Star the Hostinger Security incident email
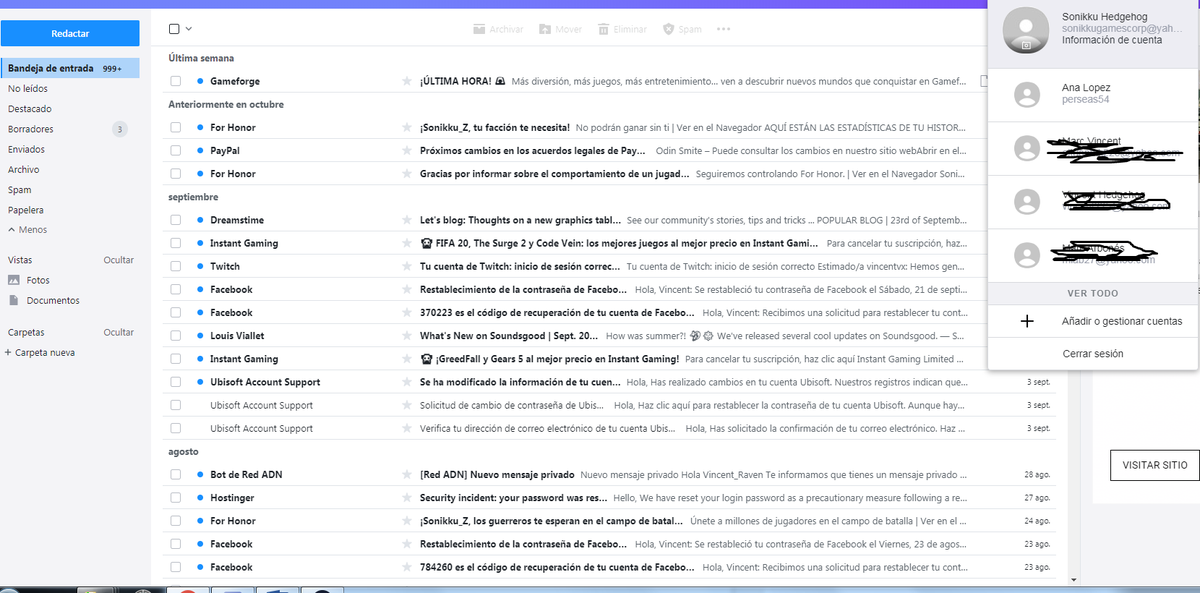This screenshot has height=593, width=1200. [x=406, y=498]
